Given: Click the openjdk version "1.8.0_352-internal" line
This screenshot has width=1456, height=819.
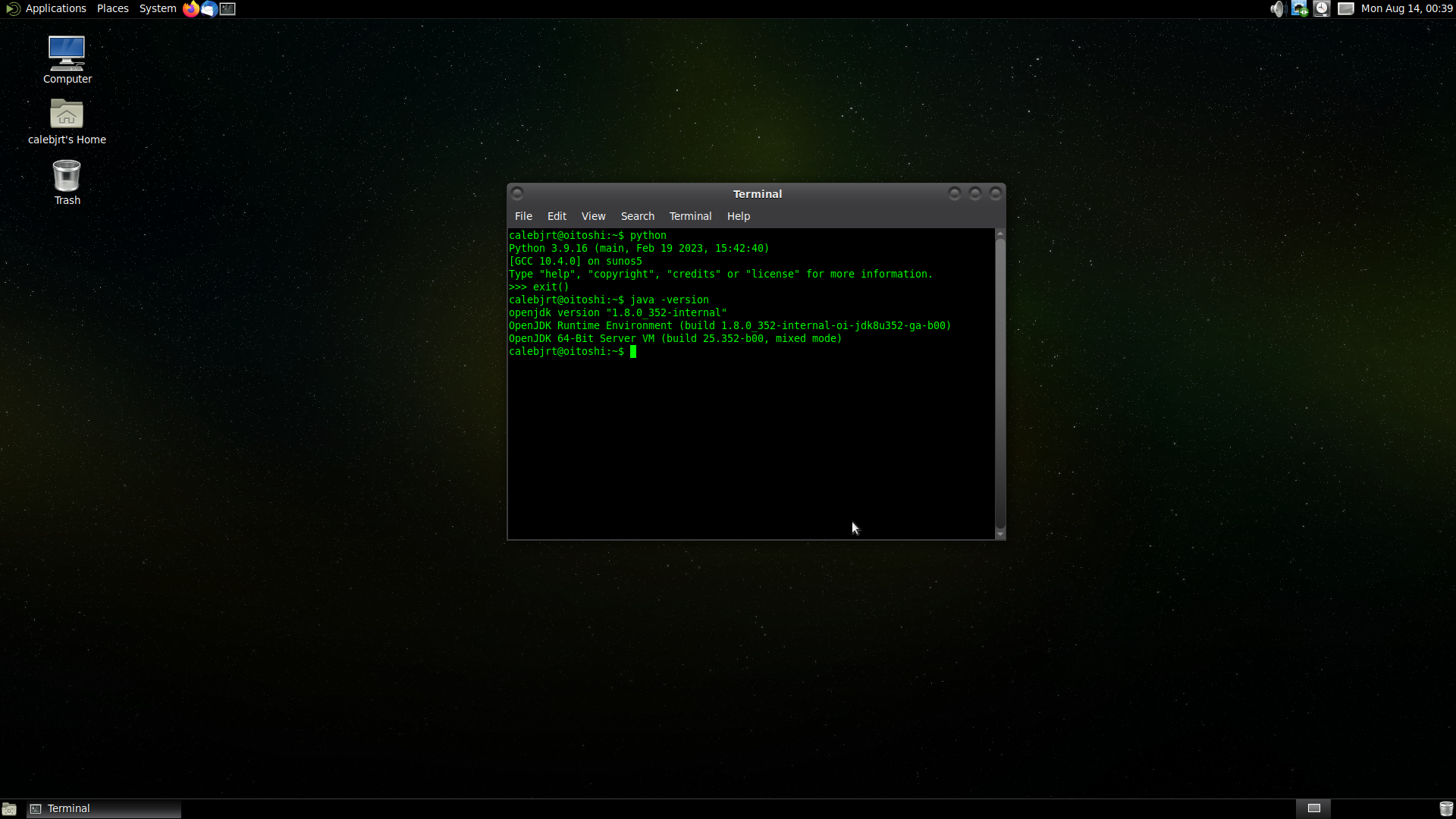Looking at the screenshot, I should (617, 312).
